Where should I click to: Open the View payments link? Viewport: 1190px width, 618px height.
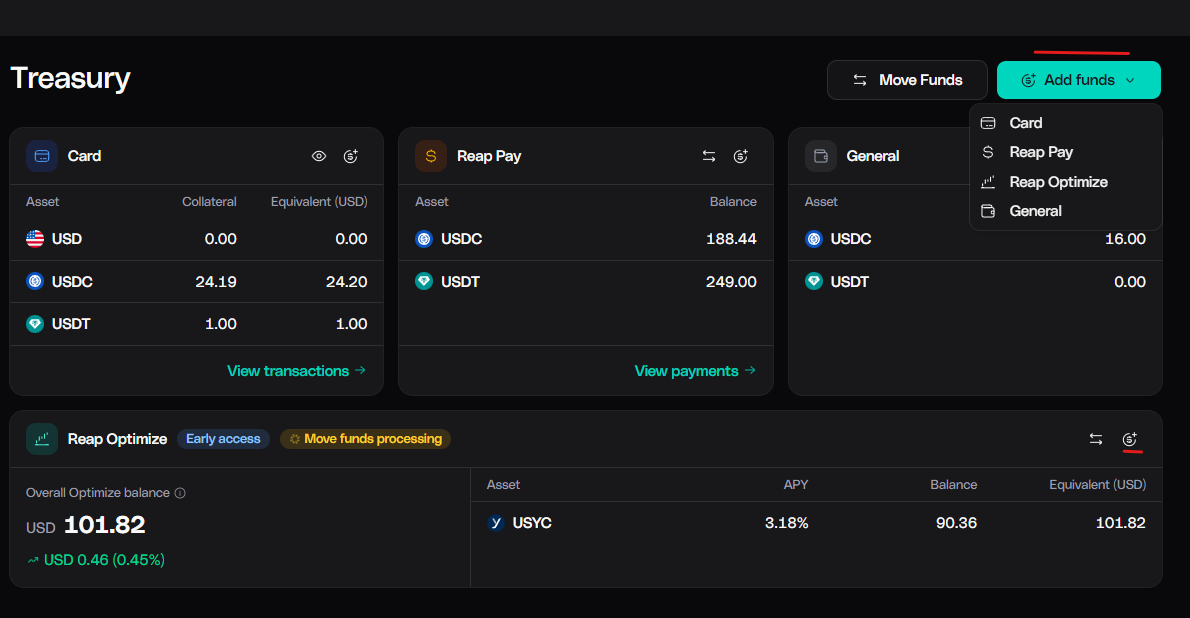695,370
